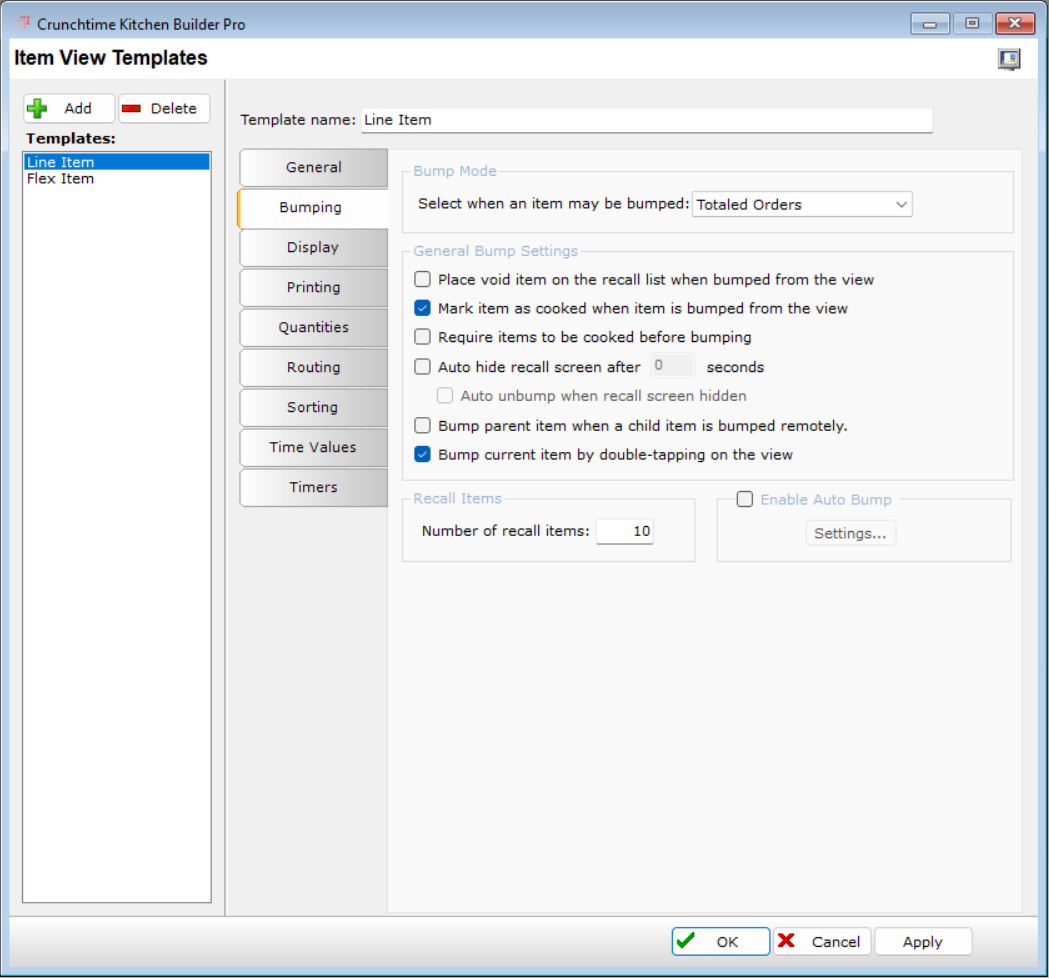
Task: Open Auto Bump Settings... button
Action: tap(850, 533)
